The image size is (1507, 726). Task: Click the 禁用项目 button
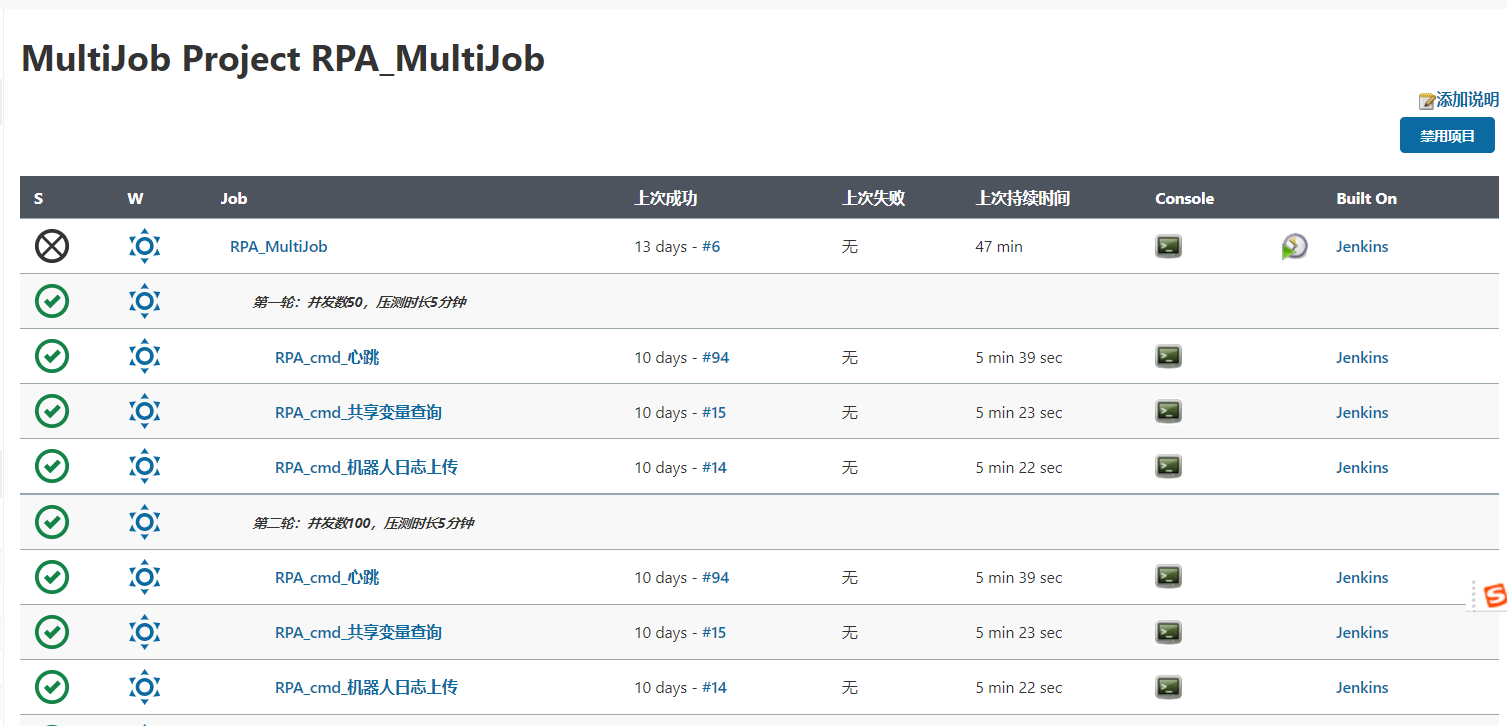pyautogui.click(x=1446, y=135)
